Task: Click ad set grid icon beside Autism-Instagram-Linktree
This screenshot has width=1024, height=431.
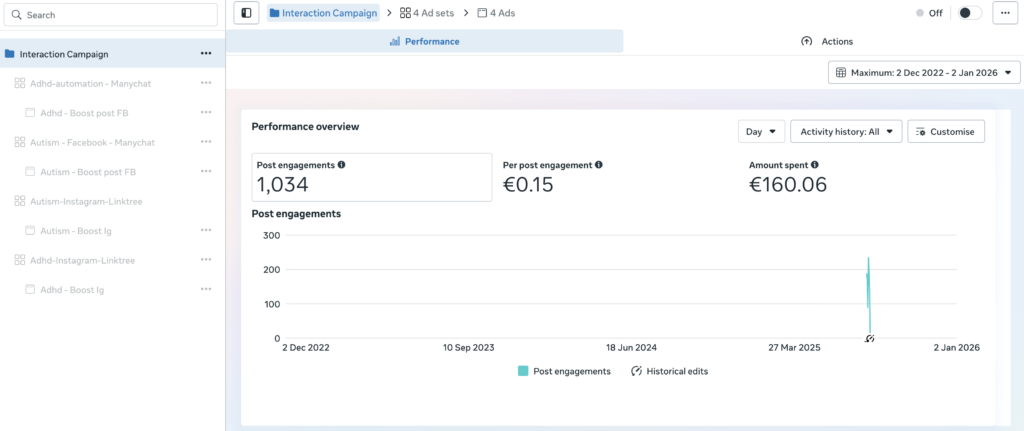Action: tap(20, 201)
